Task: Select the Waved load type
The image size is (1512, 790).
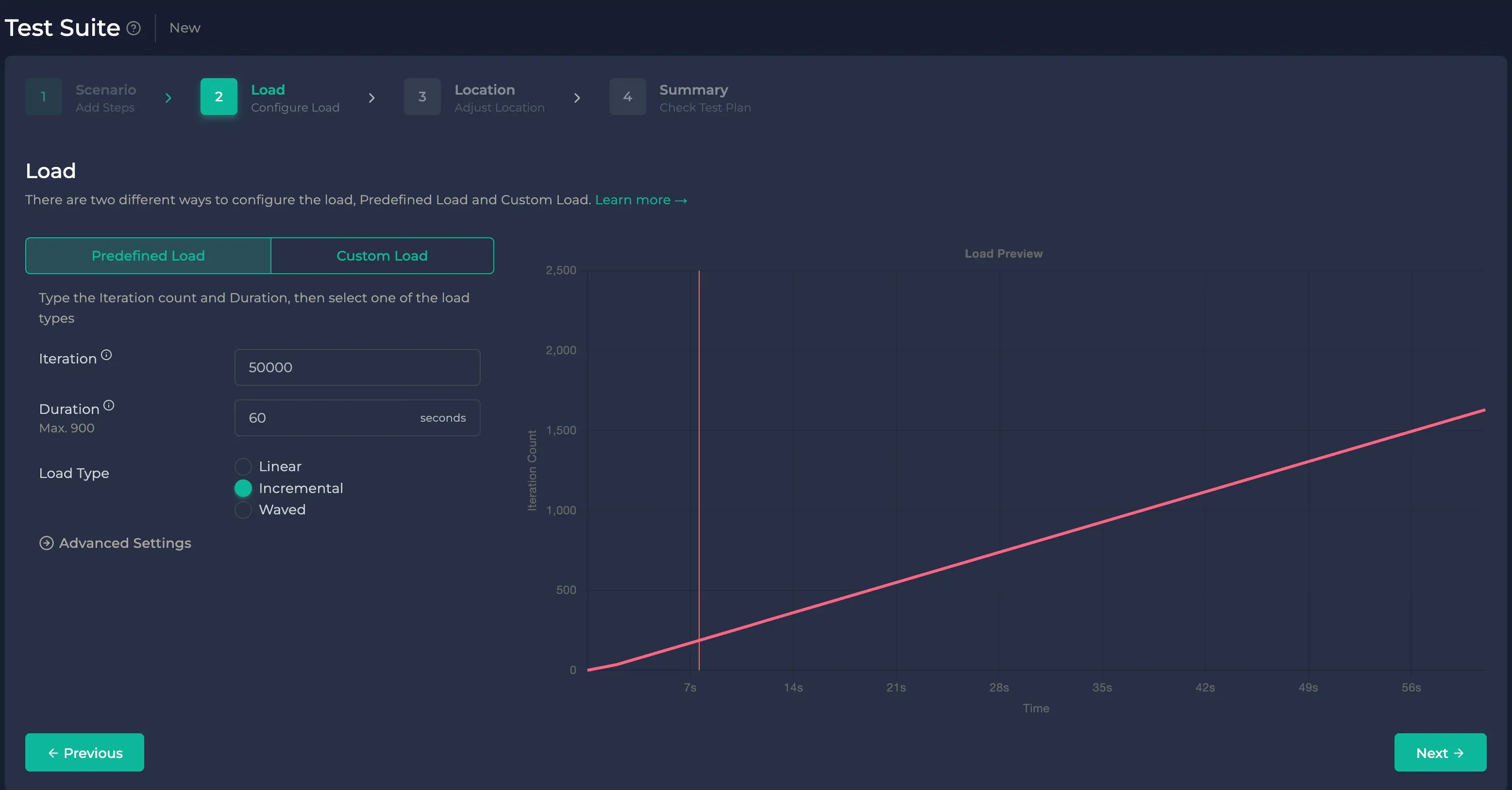Action: click(243, 510)
